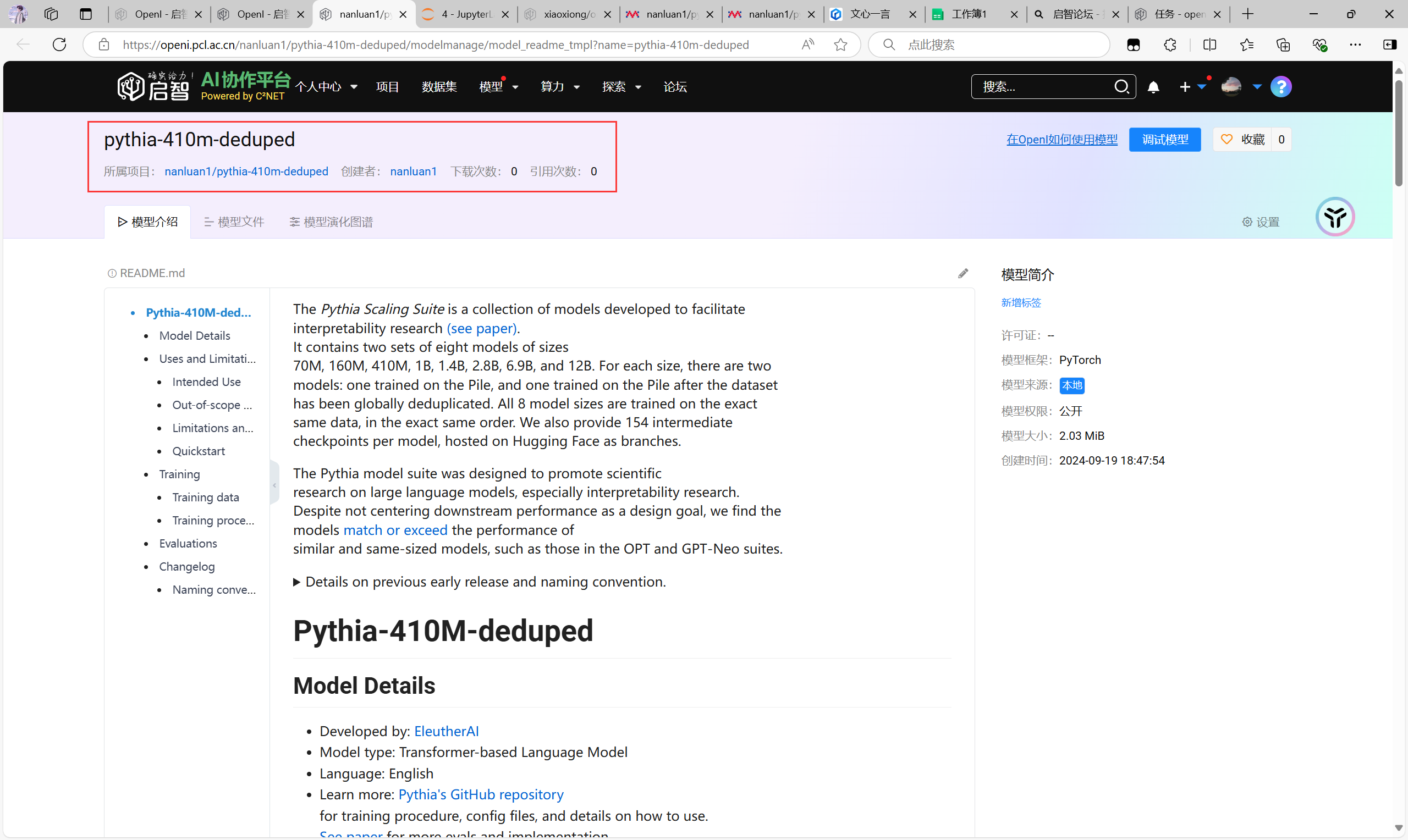Open the 设置 settings link
This screenshot has height=840, width=1408.
click(1261, 222)
